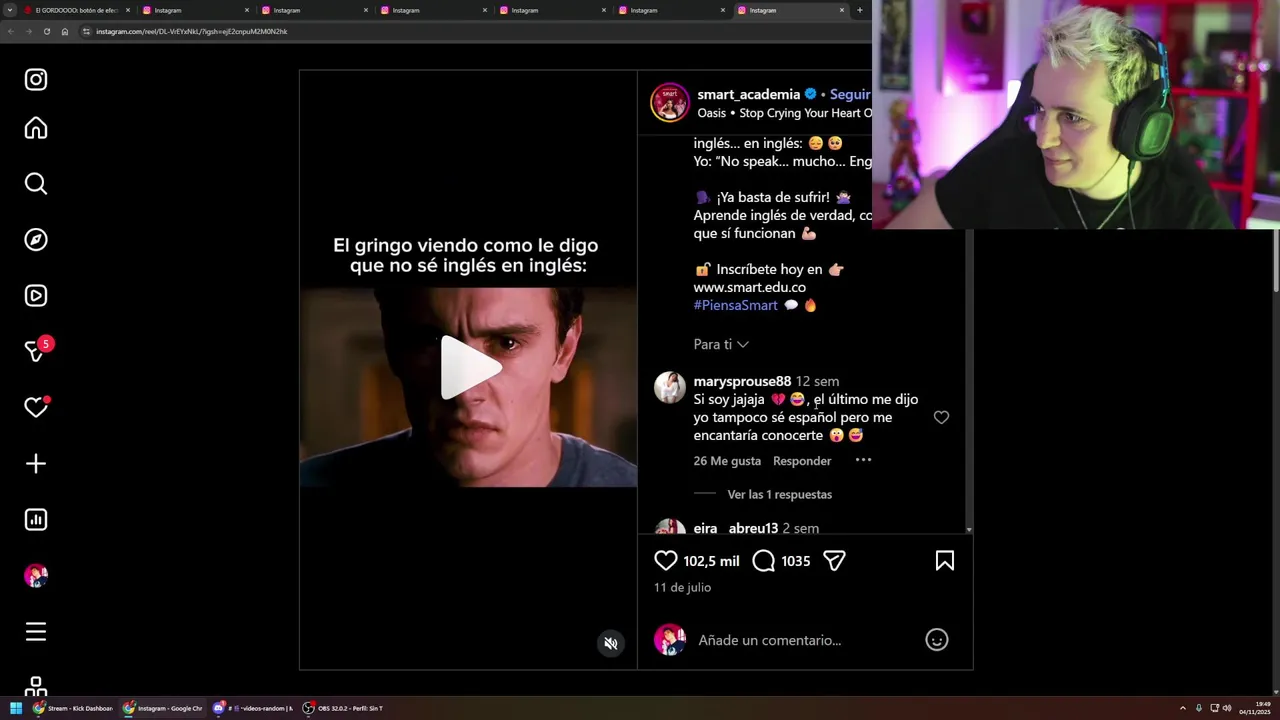Image resolution: width=1280 pixels, height=720 pixels.
Task: Switch to Stream - Kick Dashboard taskbar window
Action: pyautogui.click(x=73, y=708)
